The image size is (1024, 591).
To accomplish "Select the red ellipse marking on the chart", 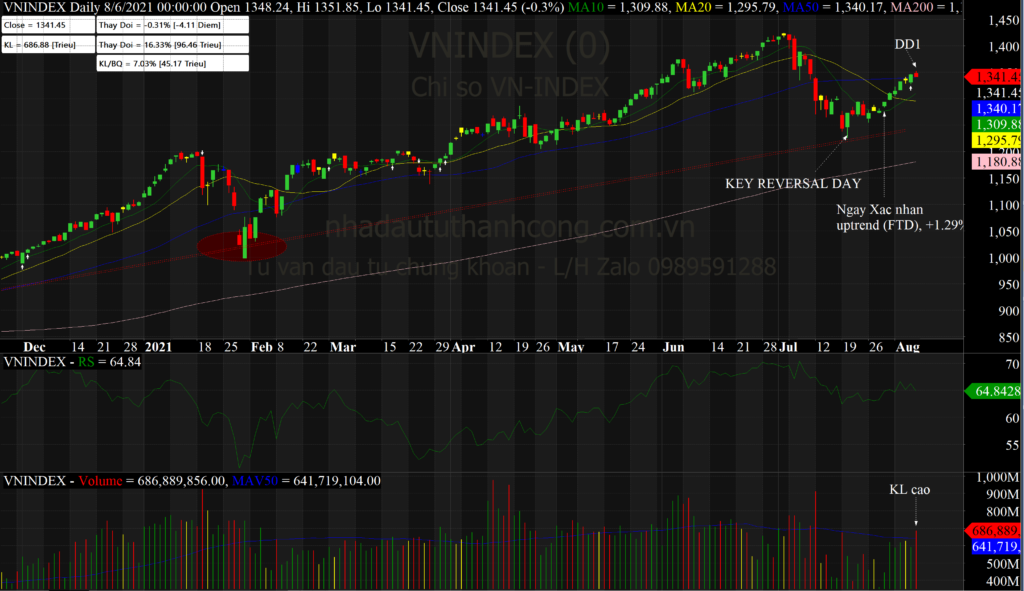I will 242,244.
